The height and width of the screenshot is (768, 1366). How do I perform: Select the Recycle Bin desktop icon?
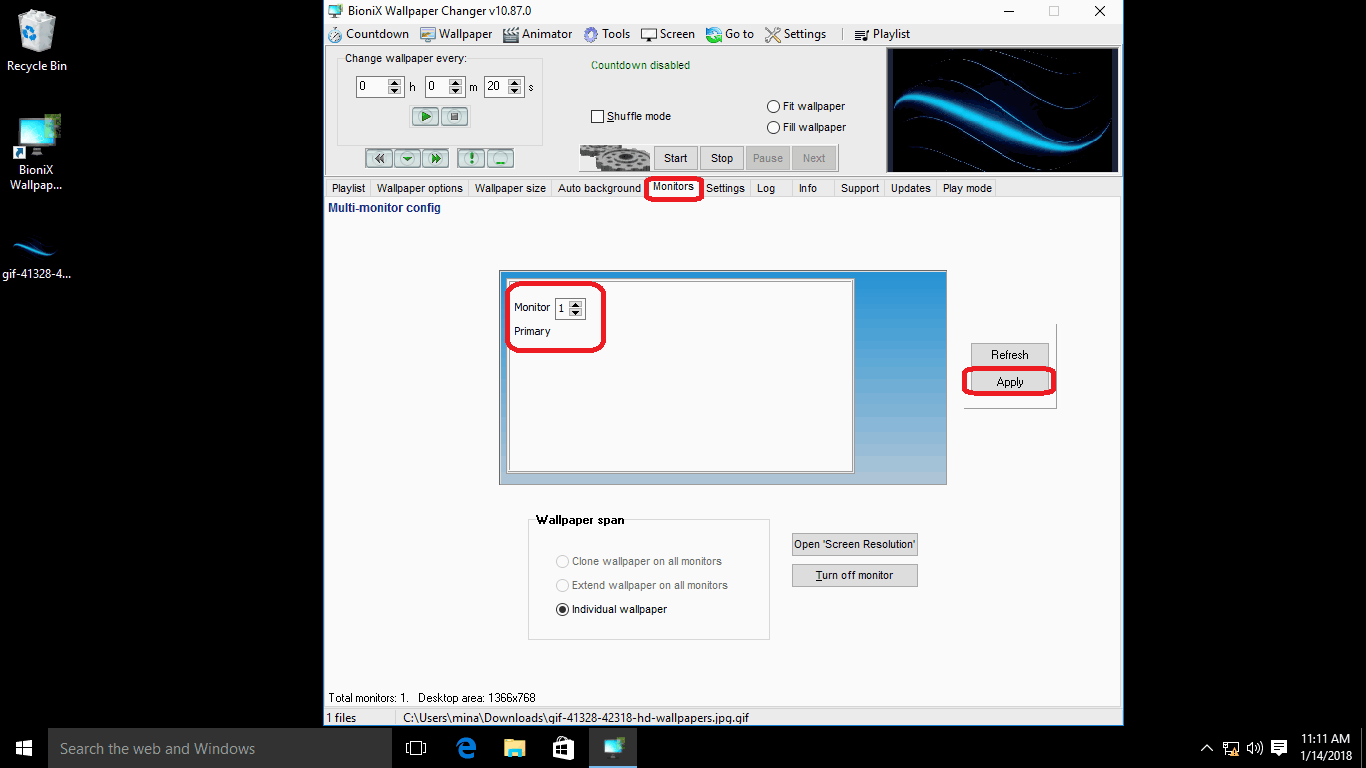click(37, 41)
